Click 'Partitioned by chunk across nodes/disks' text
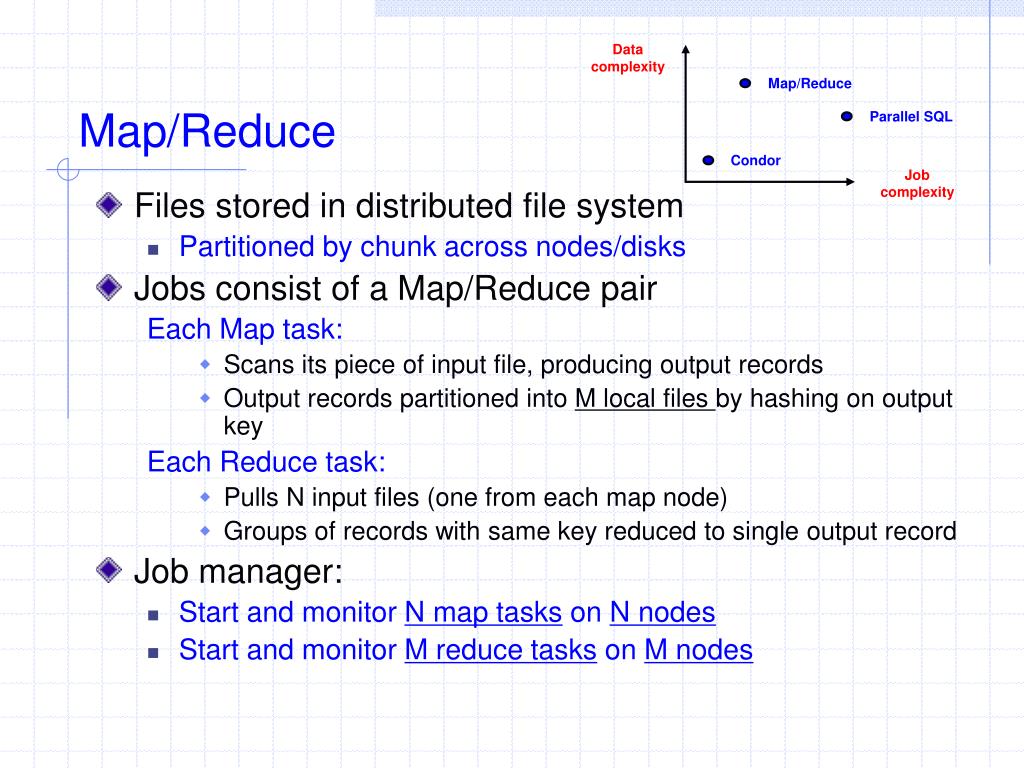This screenshot has width=1024, height=768. (432, 248)
